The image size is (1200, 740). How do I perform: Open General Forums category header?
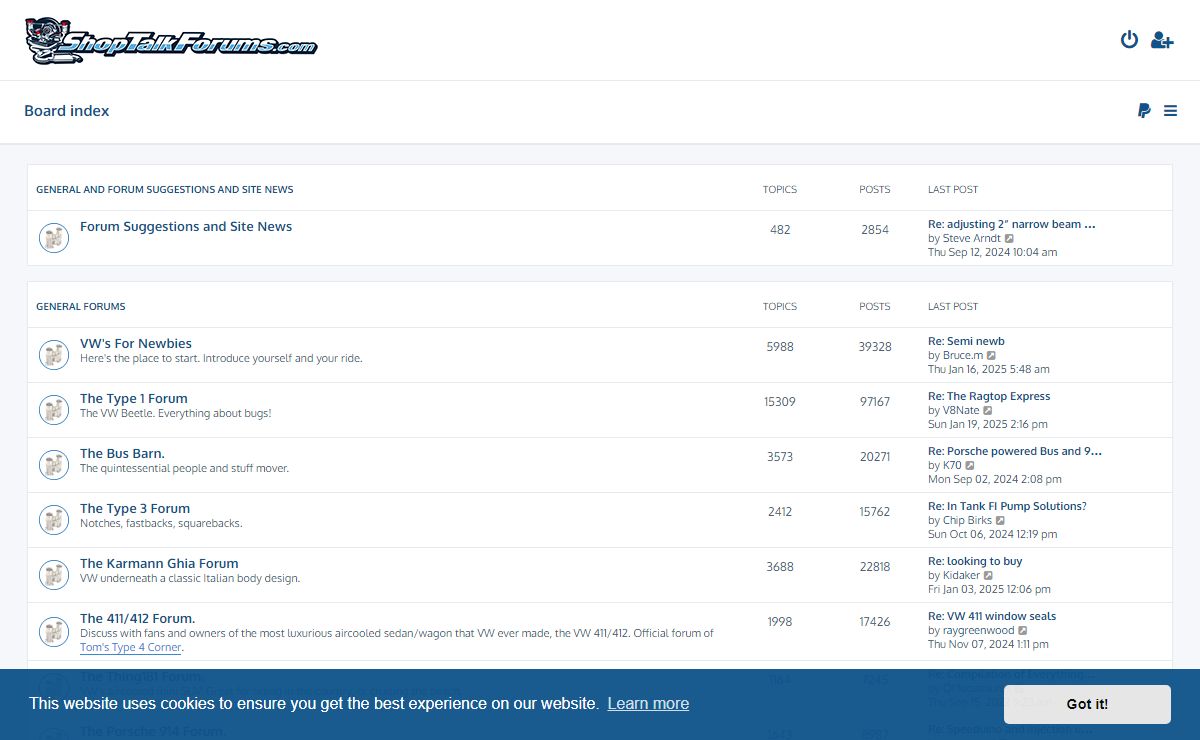(x=81, y=306)
